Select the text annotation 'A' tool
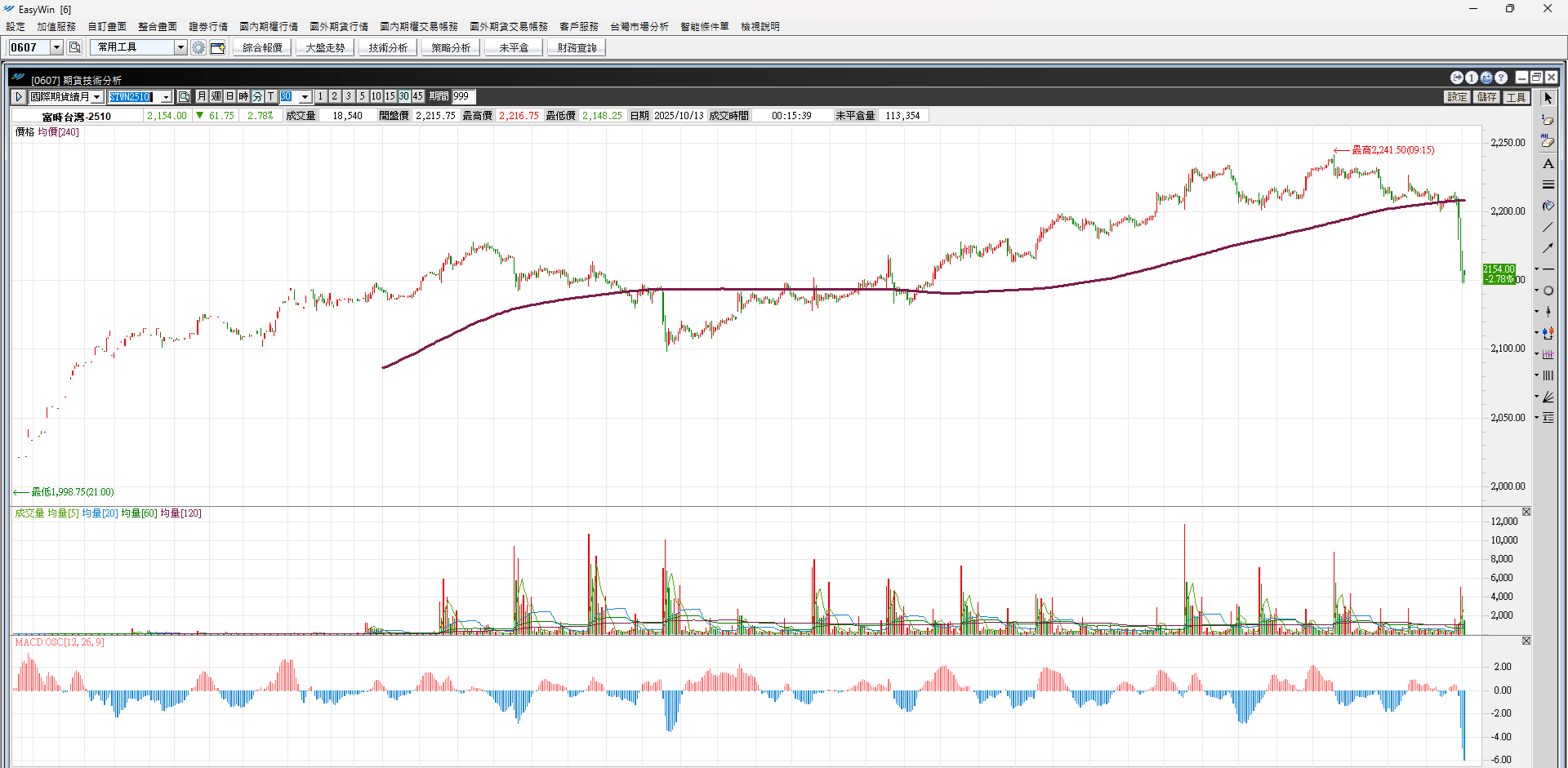 [1548, 163]
